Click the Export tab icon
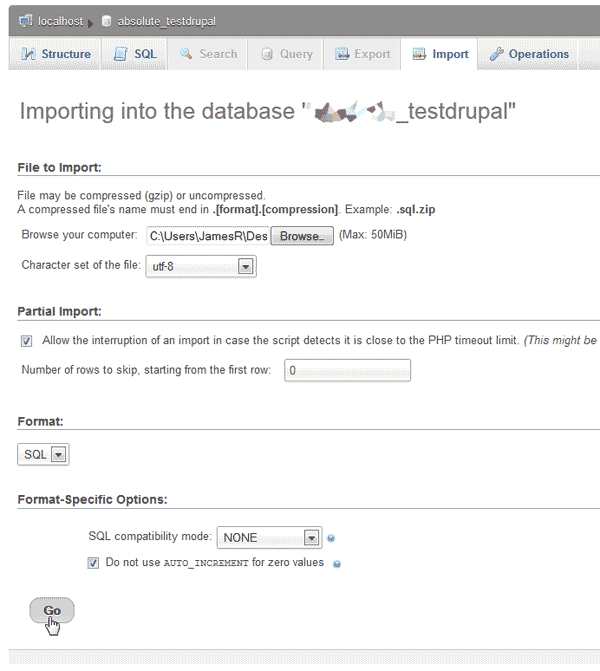 342,54
